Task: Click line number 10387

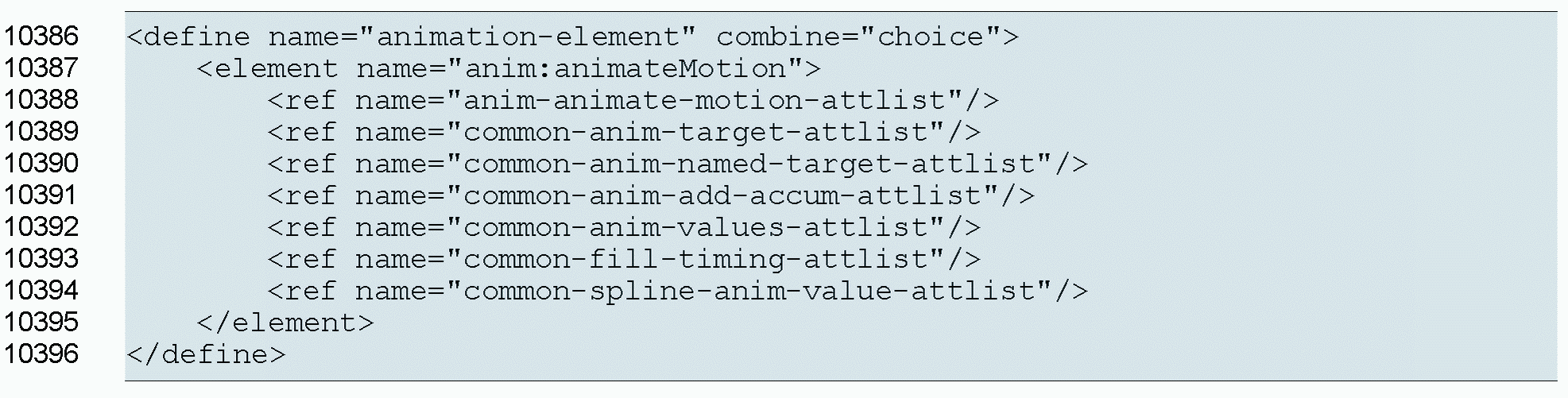Action: click(41, 68)
